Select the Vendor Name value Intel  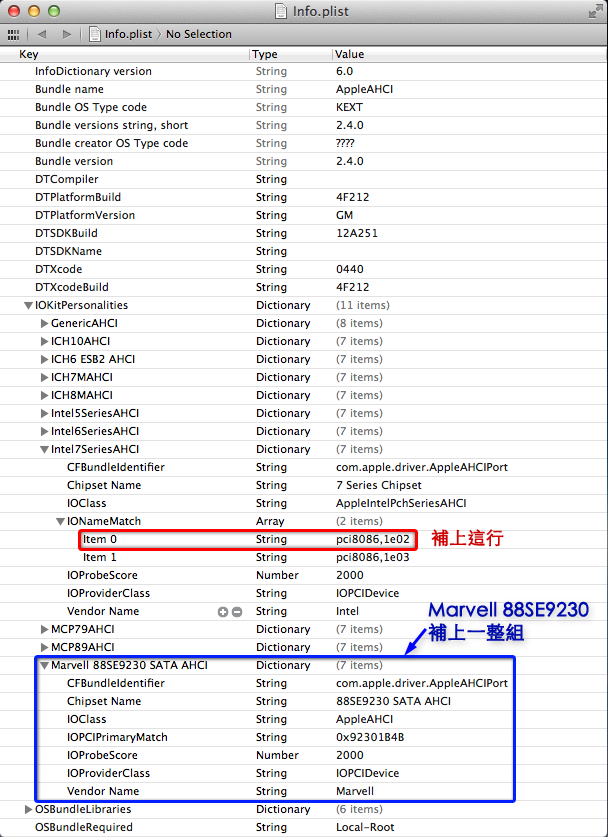[x=348, y=612]
